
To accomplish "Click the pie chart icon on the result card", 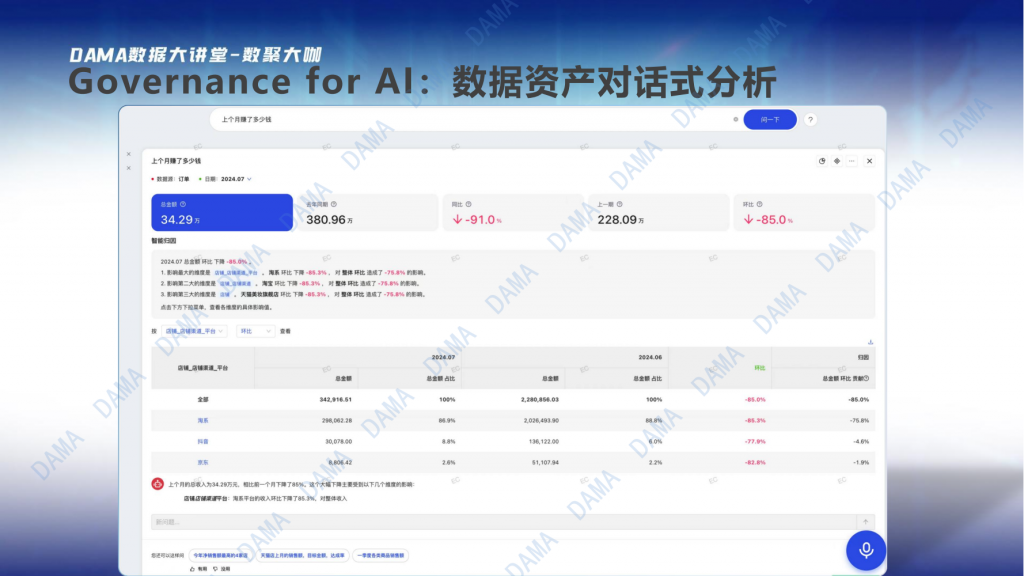I will coord(822,161).
